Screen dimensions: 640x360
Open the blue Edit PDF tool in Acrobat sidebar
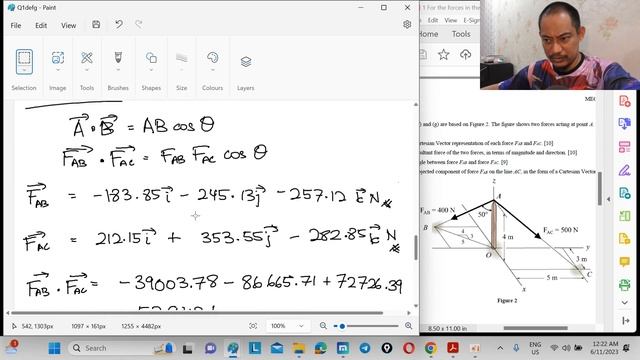pyautogui.click(x=624, y=193)
